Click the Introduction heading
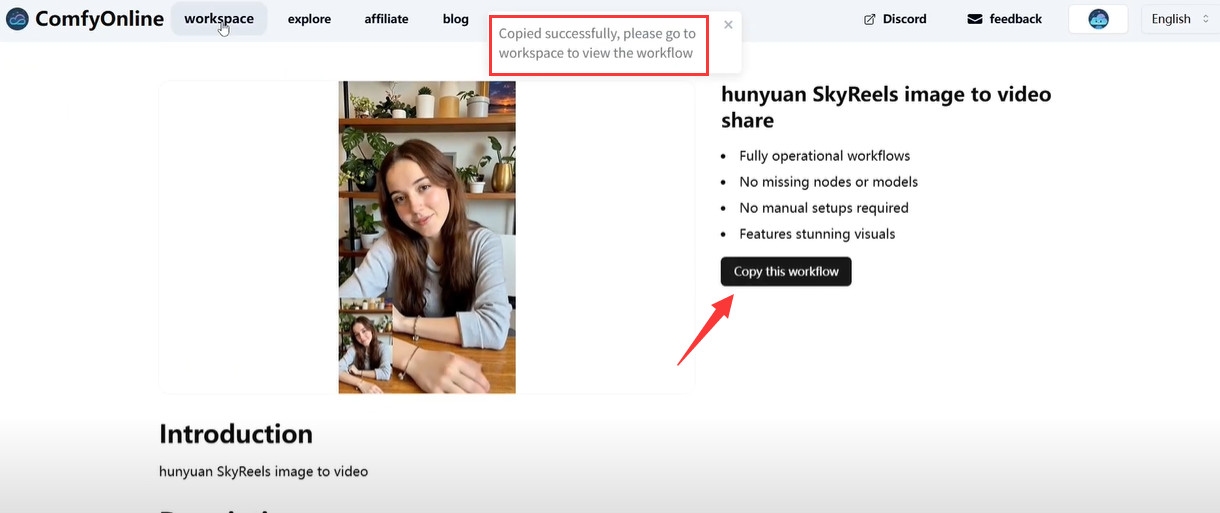Image resolution: width=1220 pixels, height=513 pixels. (x=236, y=434)
